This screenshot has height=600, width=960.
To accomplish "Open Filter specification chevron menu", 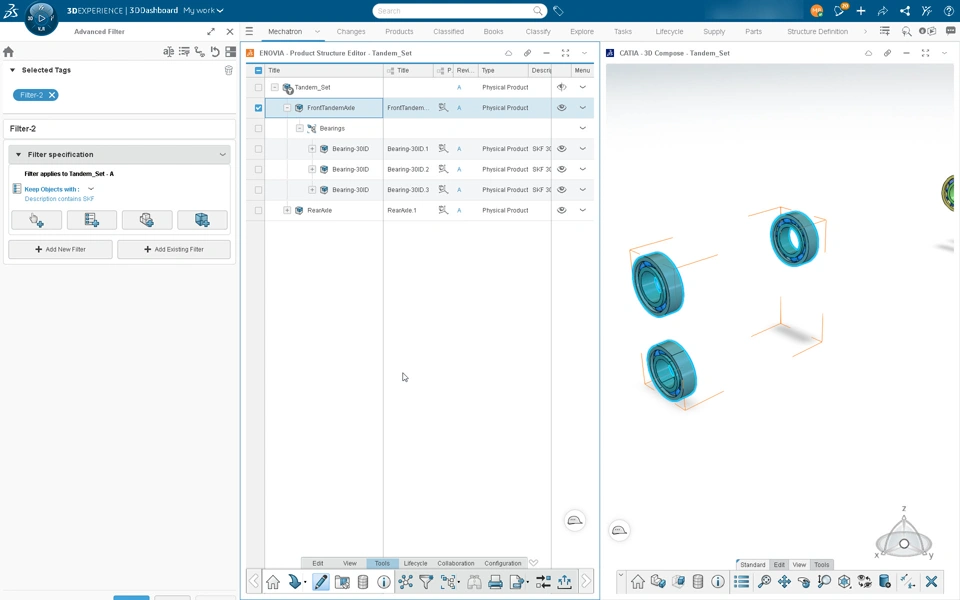I will coord(223,154).
